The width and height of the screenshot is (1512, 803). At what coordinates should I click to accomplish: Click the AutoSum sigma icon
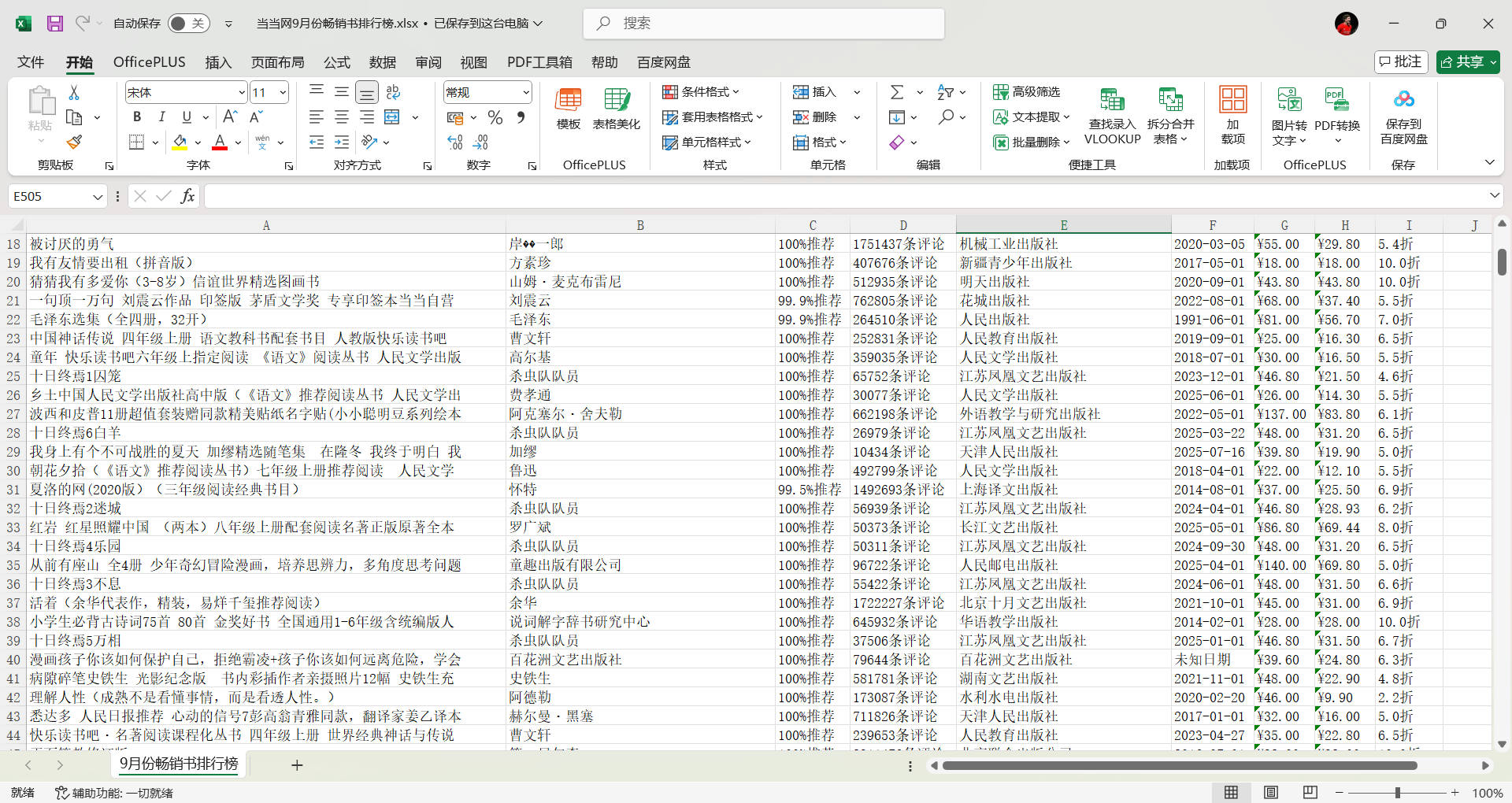(897, 92)
